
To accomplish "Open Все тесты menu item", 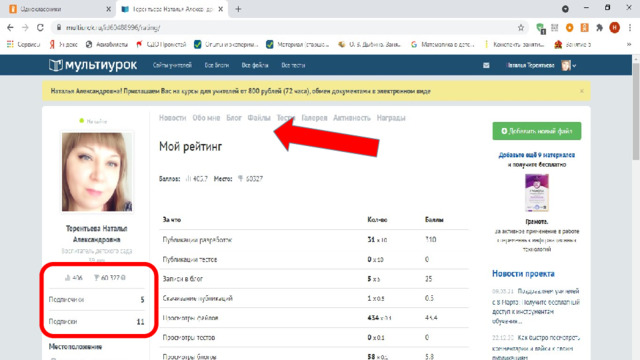I will point(293,65).
